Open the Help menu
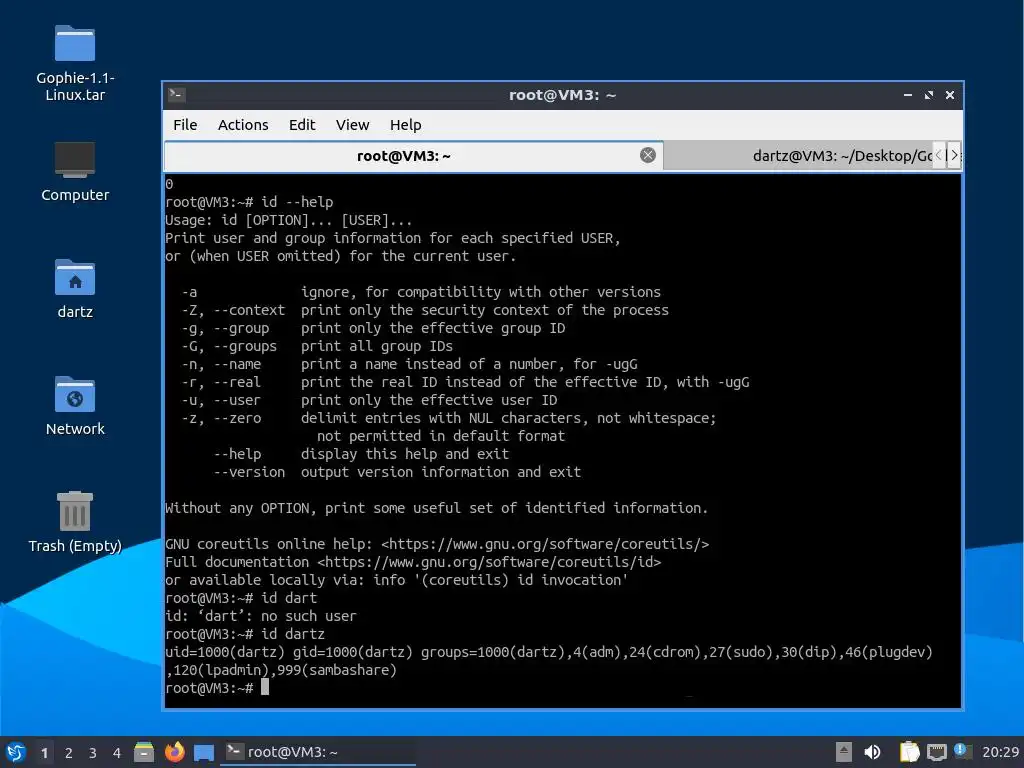Screen dimensions: 1024x768 pos(405,125)
